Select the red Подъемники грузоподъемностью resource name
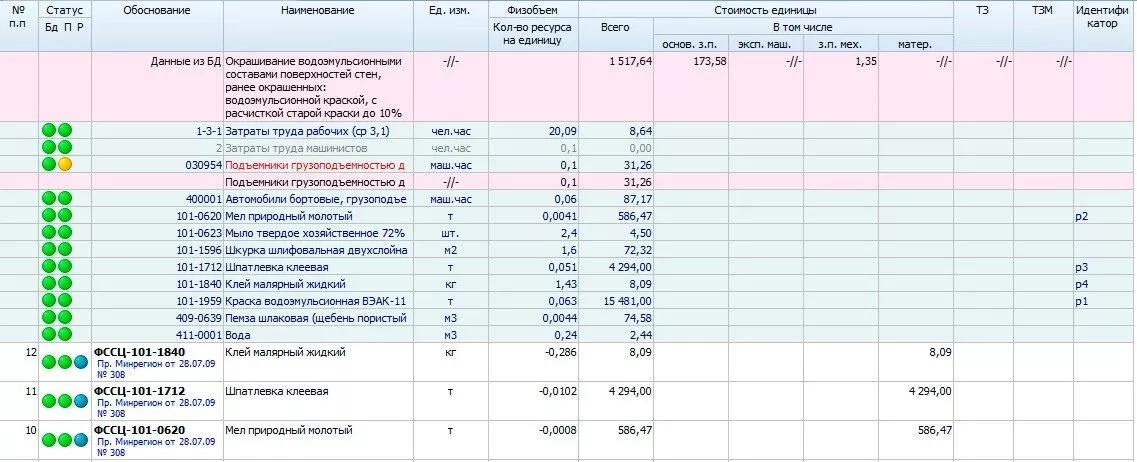This screenshot has height=462, width=1137. point(315,164)
